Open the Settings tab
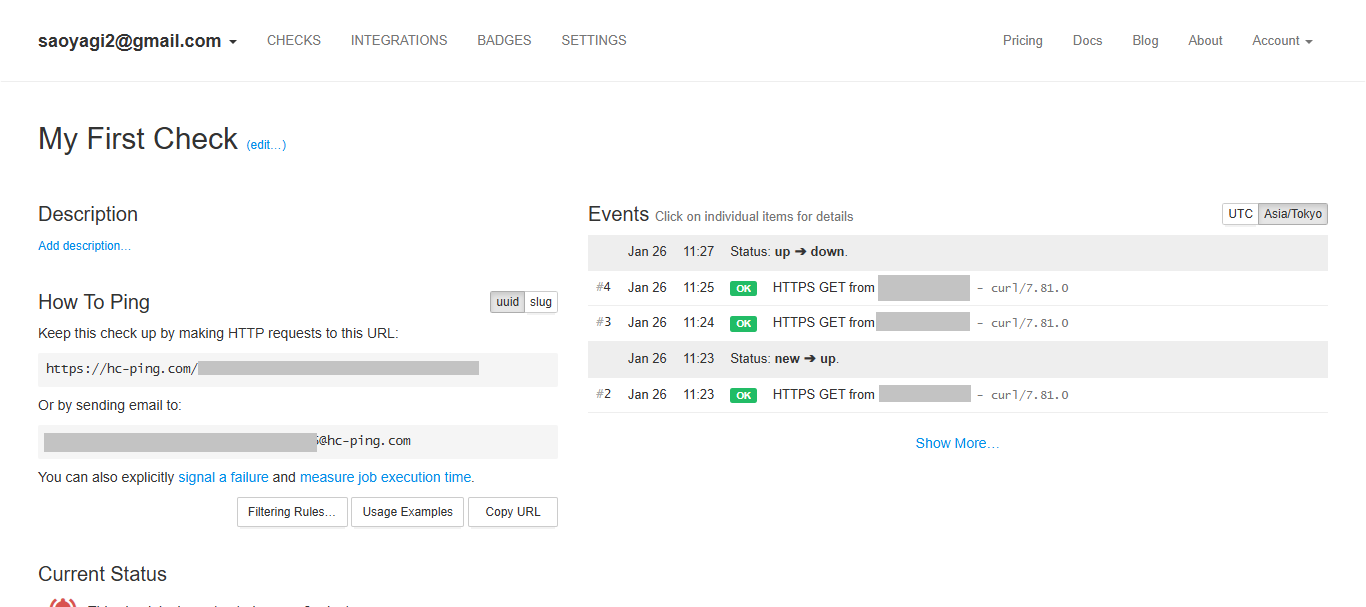 pyautogui.click(x=594, y=41)
